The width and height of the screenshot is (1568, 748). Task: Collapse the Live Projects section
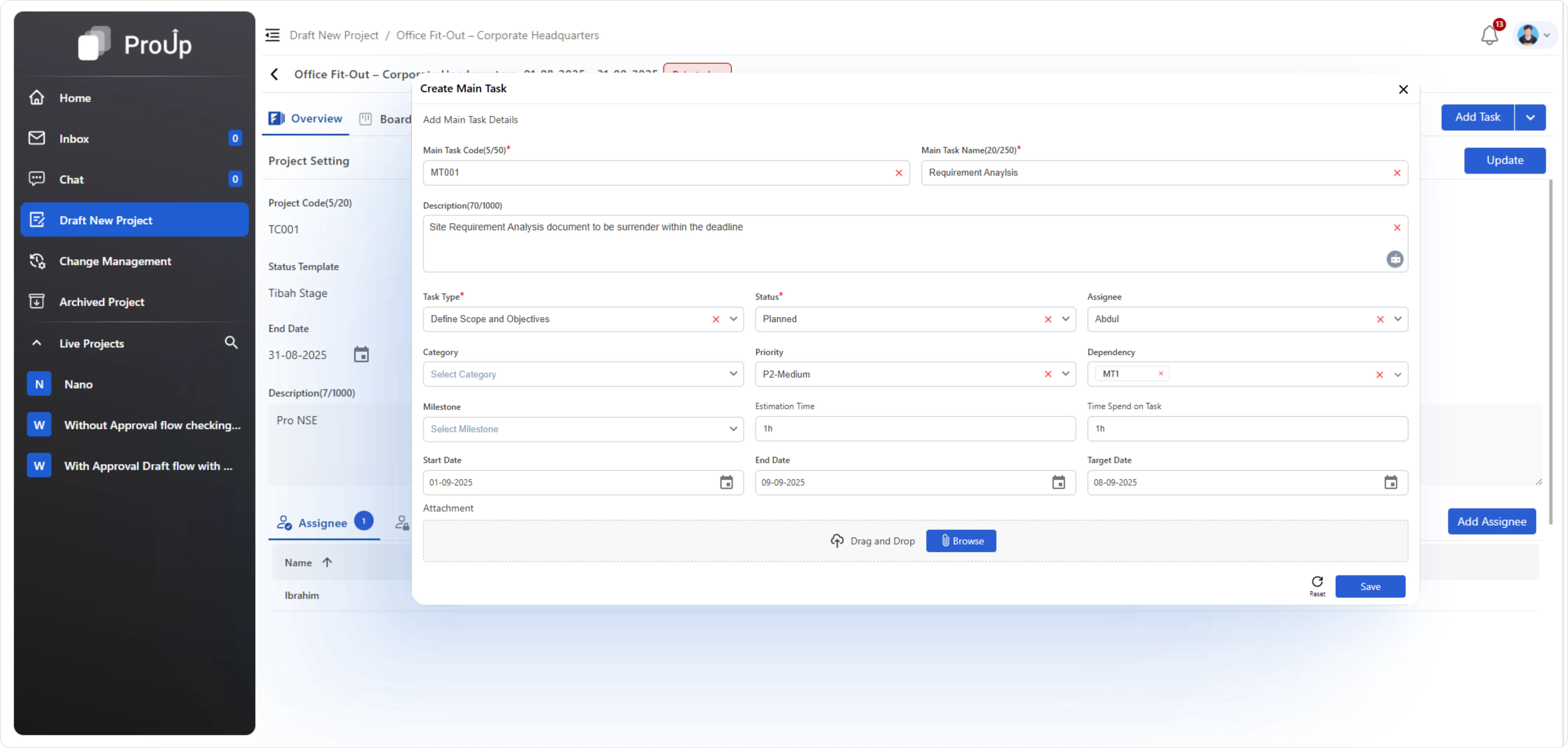tap(37, 343)
